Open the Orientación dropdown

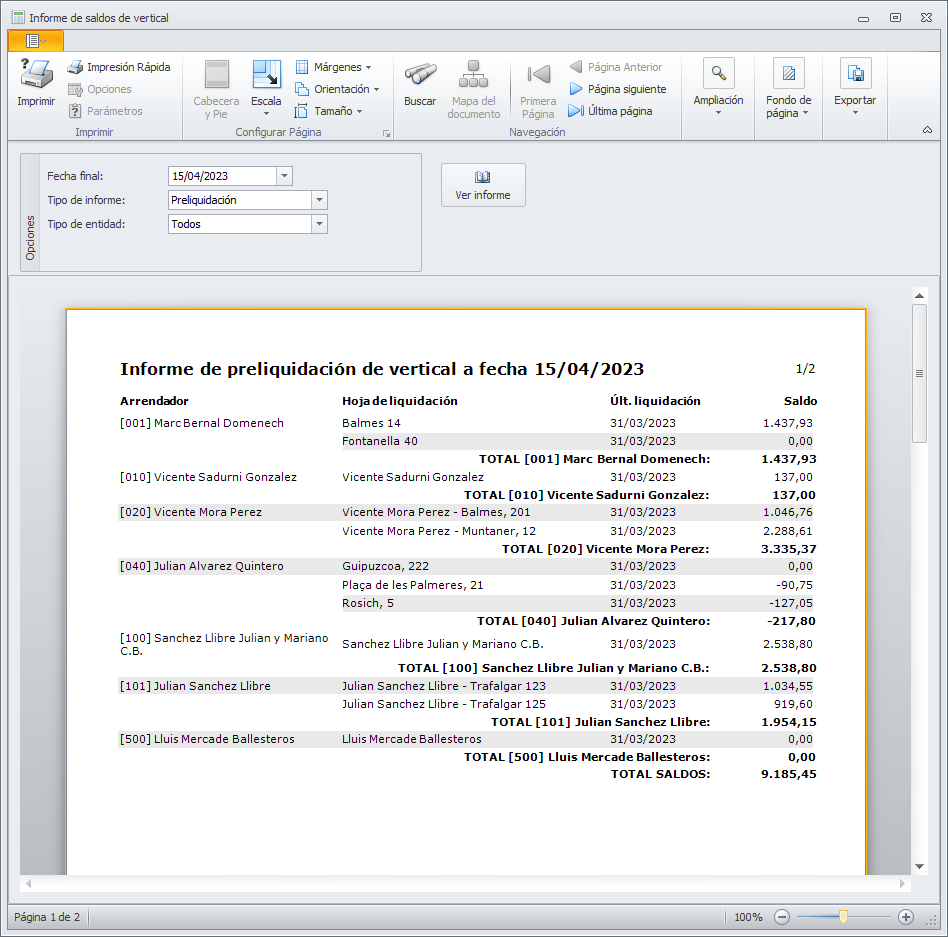(337, 89)
